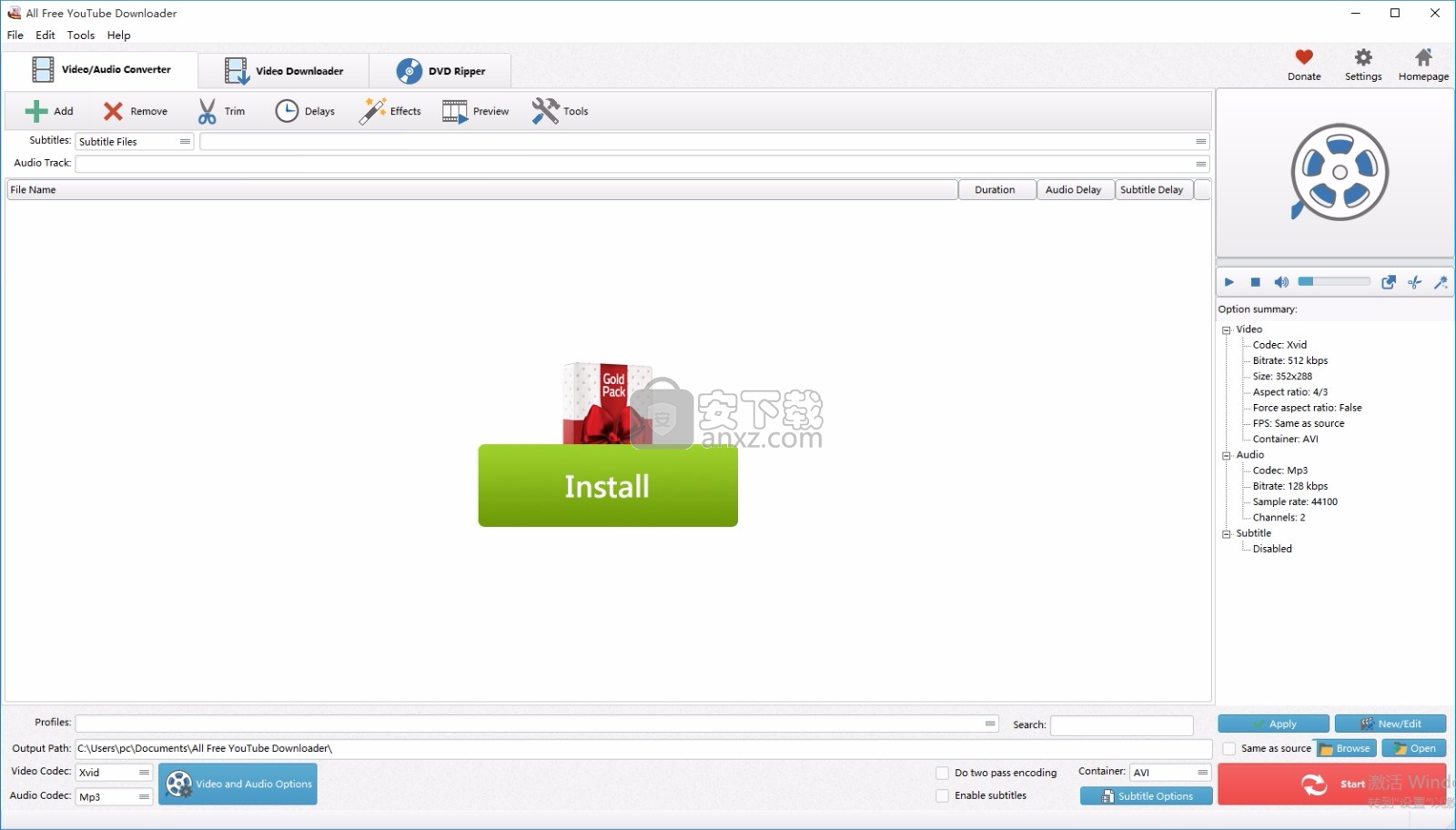Adjust the preview volume slider
1456x830 pixels.
click(x=1334, y=282)
